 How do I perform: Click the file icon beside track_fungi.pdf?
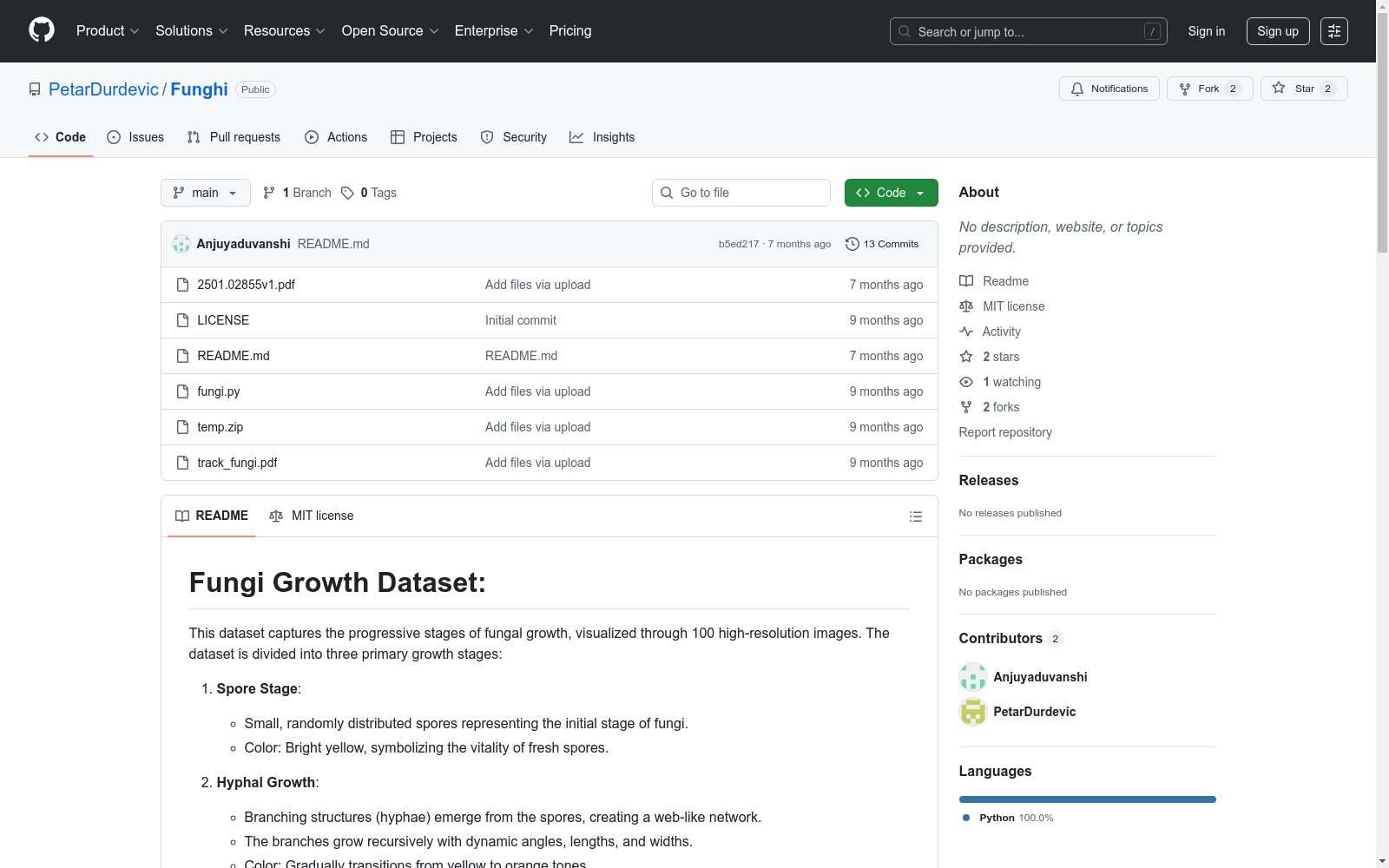coord(182,463)
